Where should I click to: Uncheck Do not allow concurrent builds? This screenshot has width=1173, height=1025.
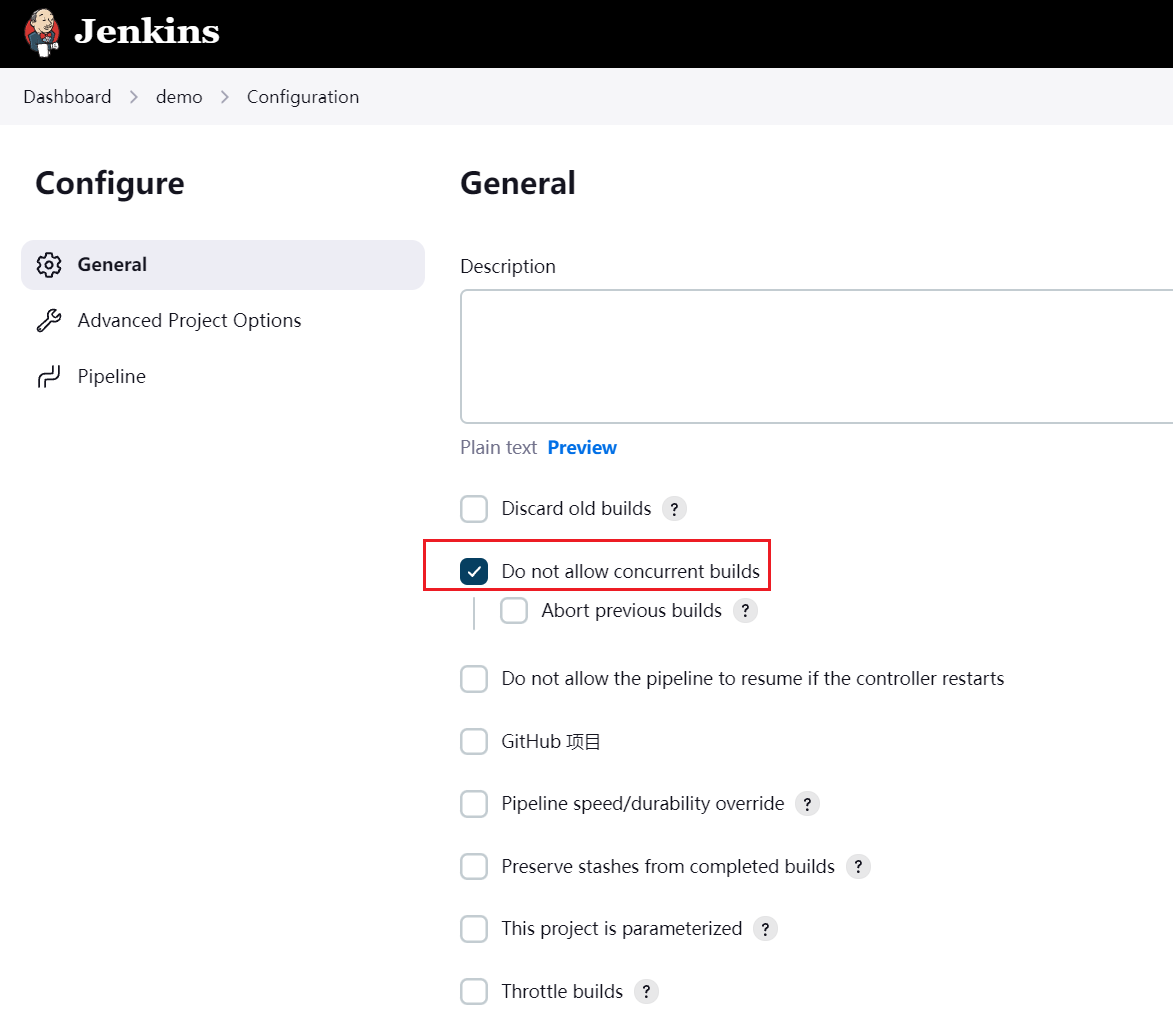(474, 572)
